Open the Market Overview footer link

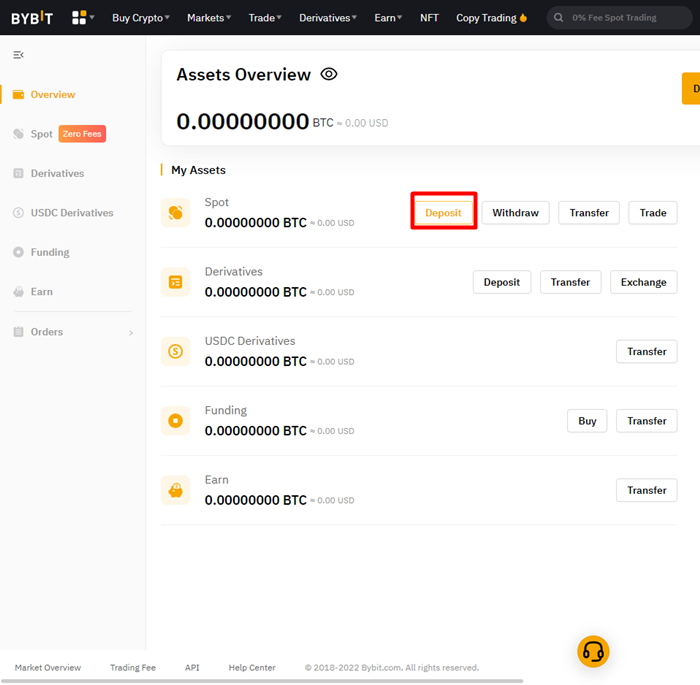(48, 668)
